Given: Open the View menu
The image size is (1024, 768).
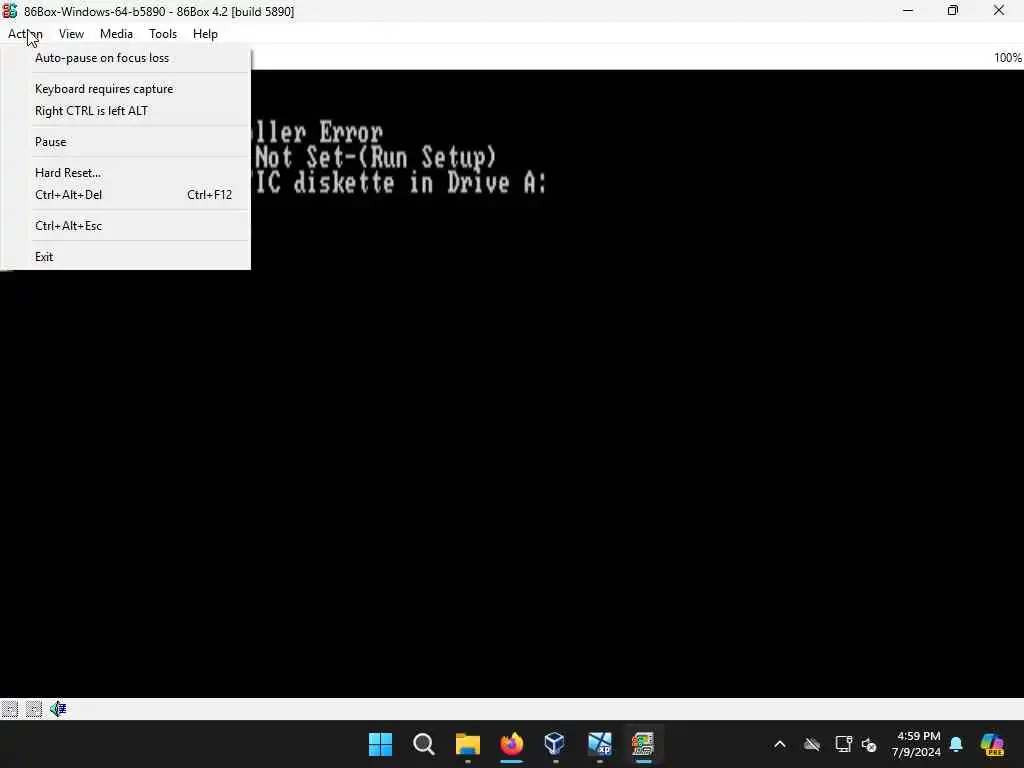Looking at the screenshot, I should pos(71,34).
